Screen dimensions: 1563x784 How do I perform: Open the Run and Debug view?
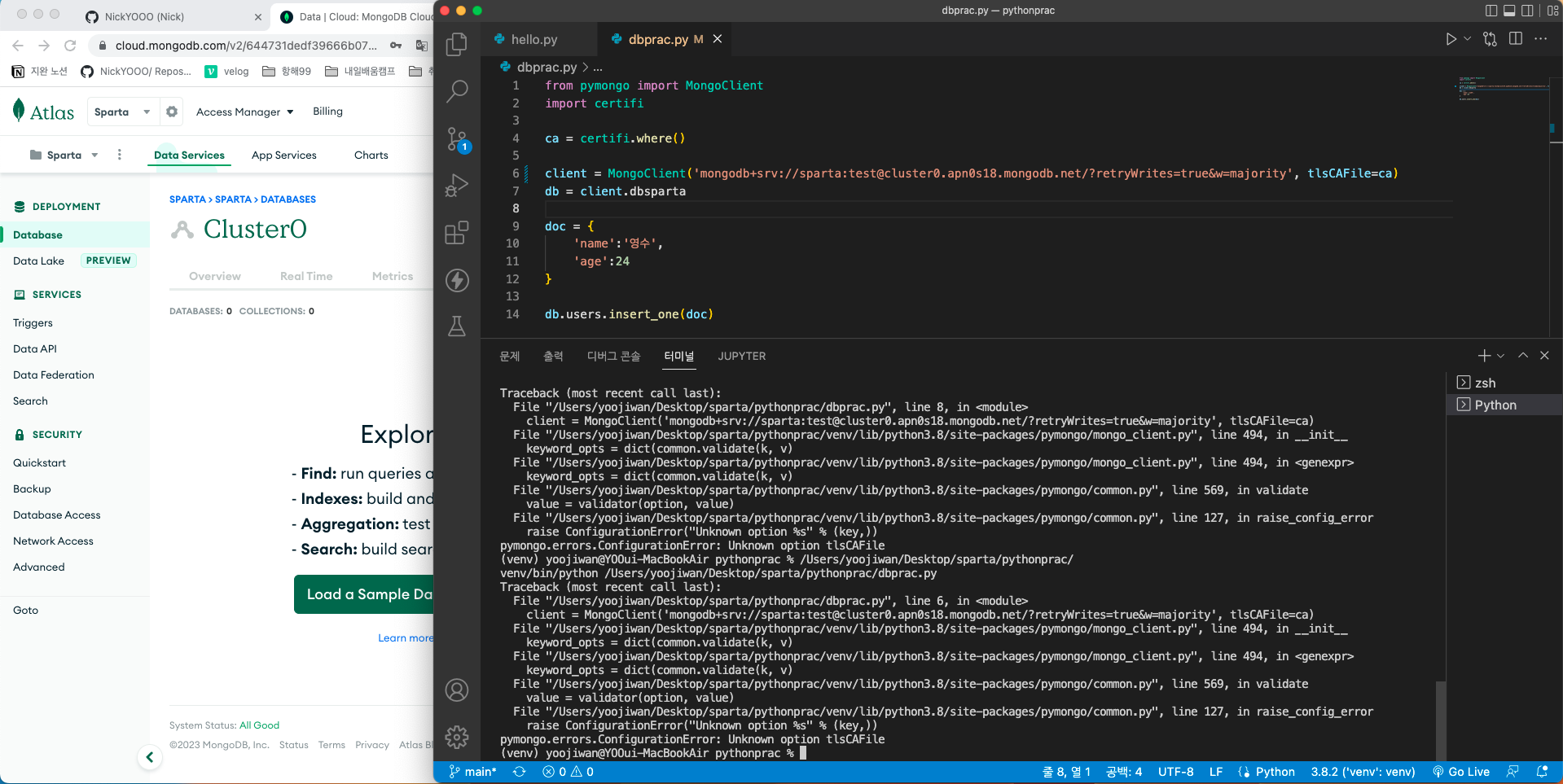coord(457,186)
